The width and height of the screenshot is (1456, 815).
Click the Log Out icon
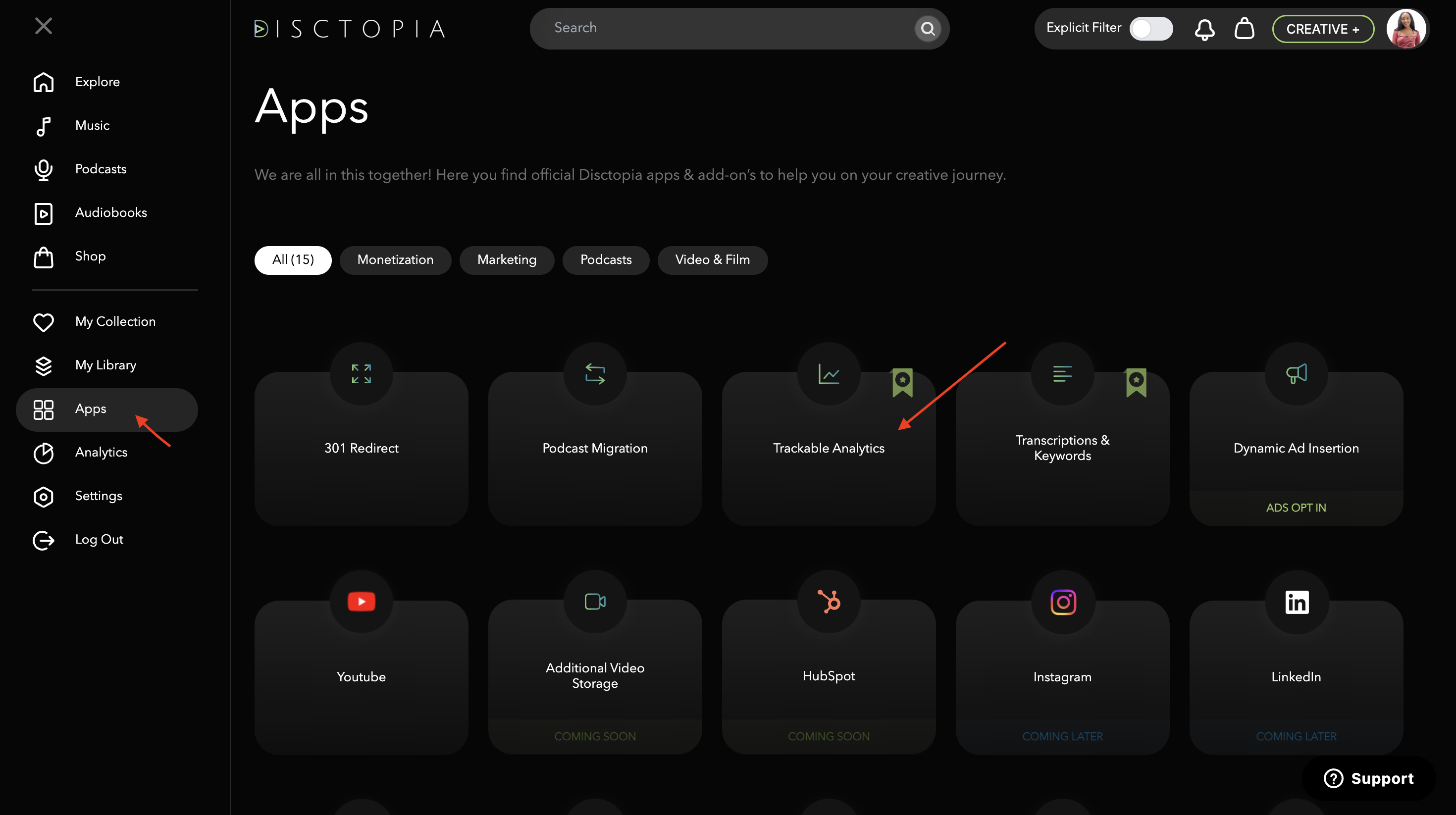coord(44,540)
